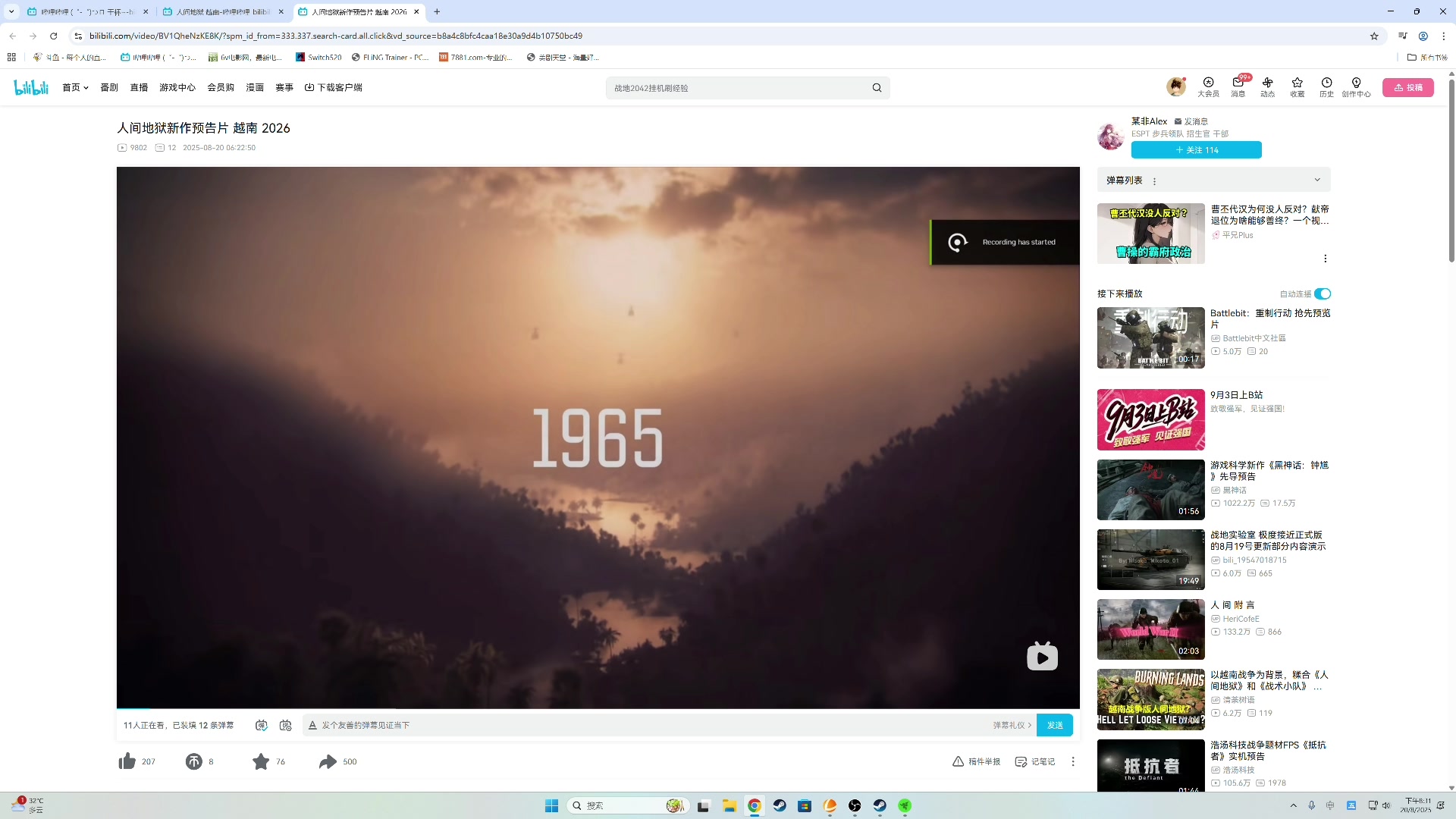Screen dimensions: 1456x819
Task: Expand the 首页 dropdown in navigation
Action: pyautogui.click(x=75, y=88)
